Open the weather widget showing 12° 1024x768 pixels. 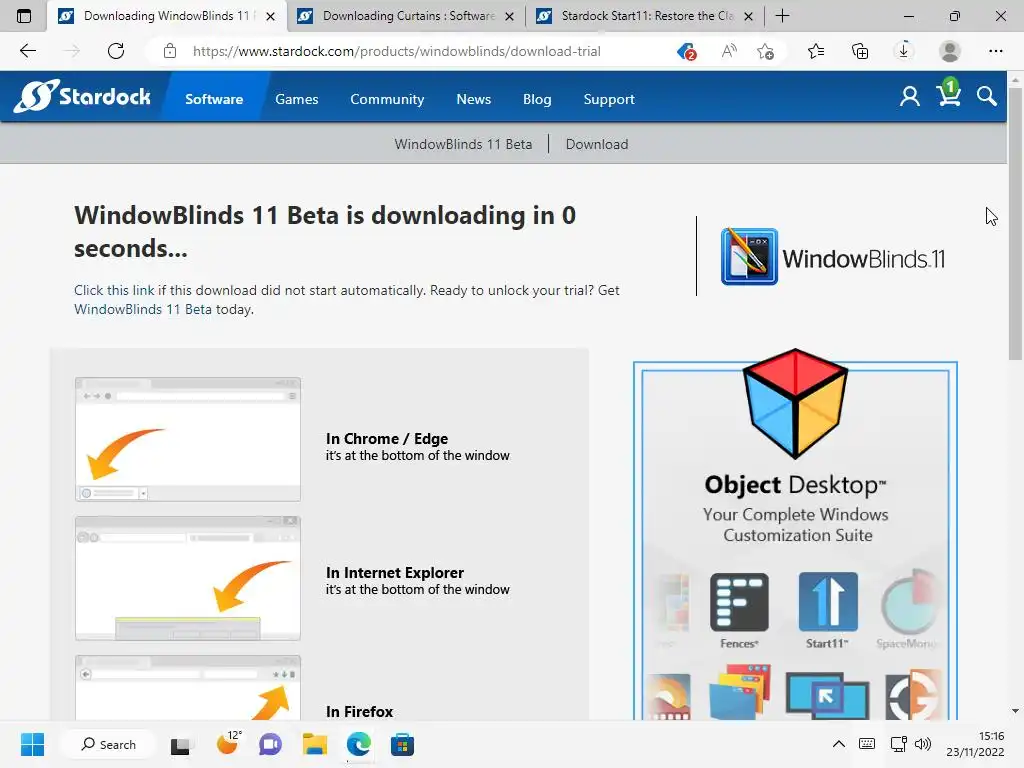[x=229, y=743]
